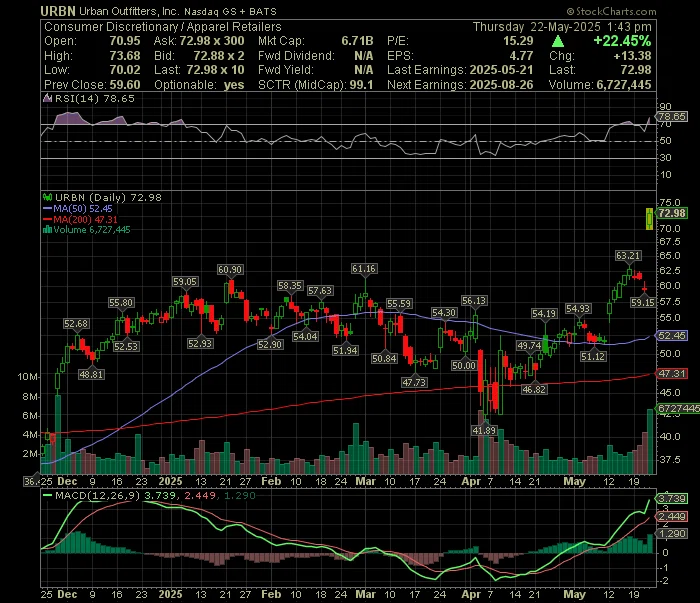Viewport: 700px width, 603px height.
Task: Click the 47.73 March low label
Action: pos(414,382)
